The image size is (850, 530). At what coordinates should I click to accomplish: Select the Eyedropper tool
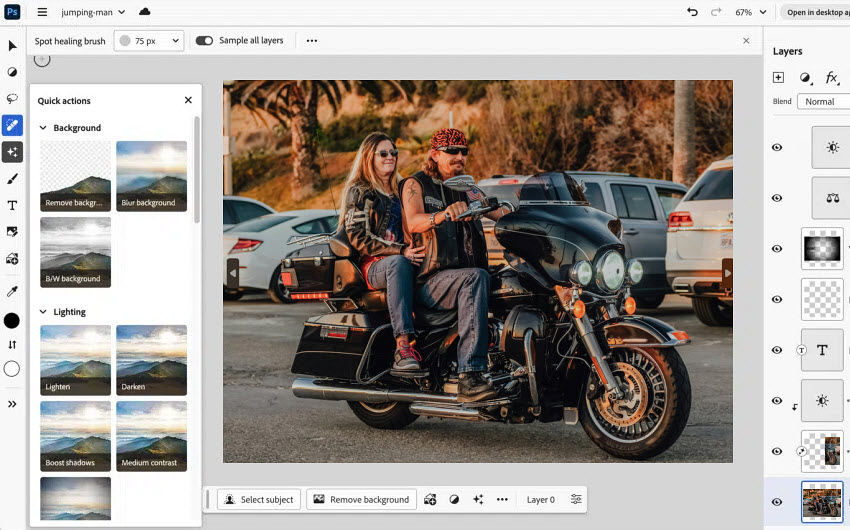12,292
